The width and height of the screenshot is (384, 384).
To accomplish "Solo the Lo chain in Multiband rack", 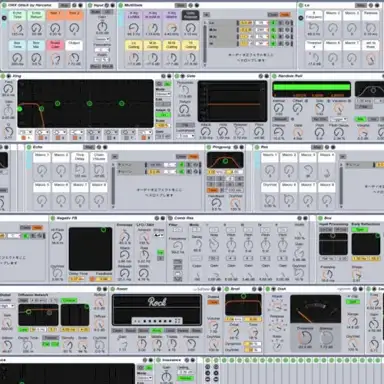I will pos(280,23).
